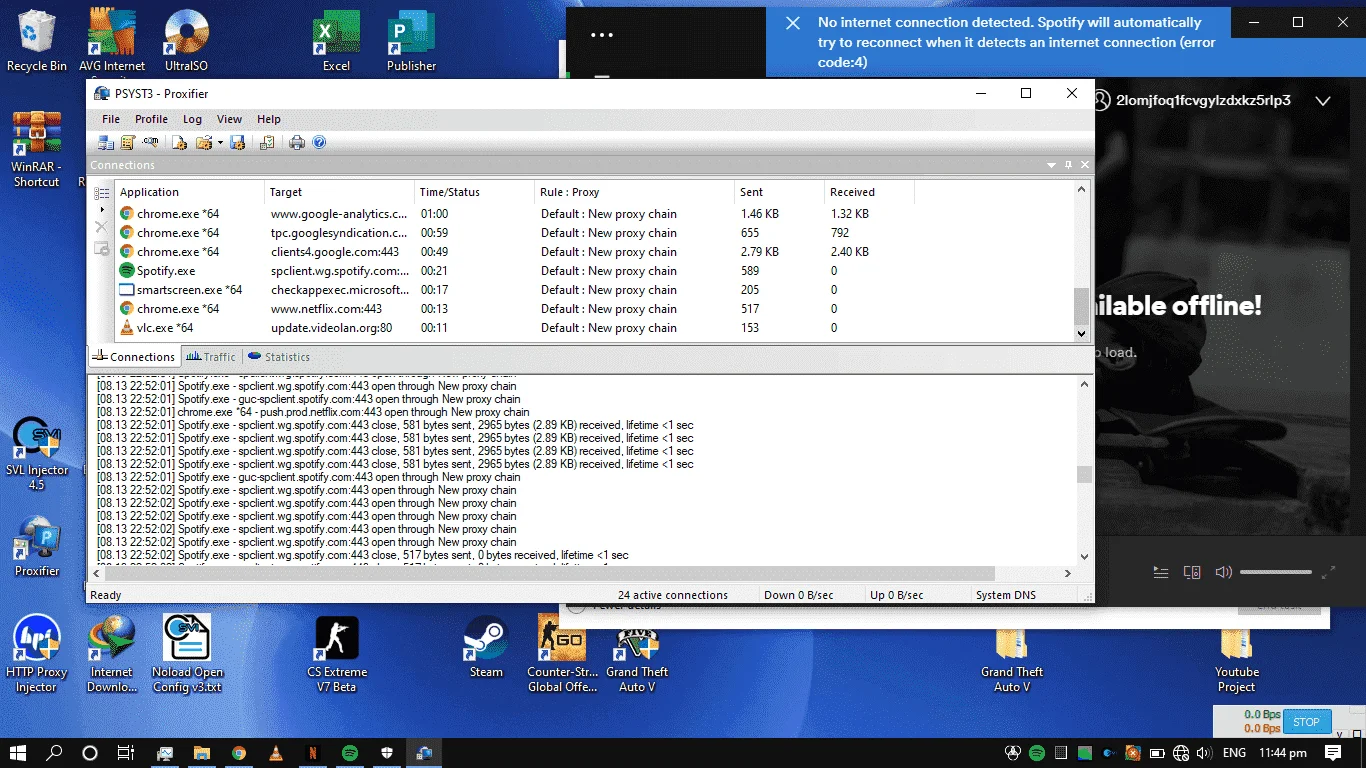Expand the Open Profile dropdown arrow
Viewport: 1366px width, 768px height.
[x=220, y=143]
